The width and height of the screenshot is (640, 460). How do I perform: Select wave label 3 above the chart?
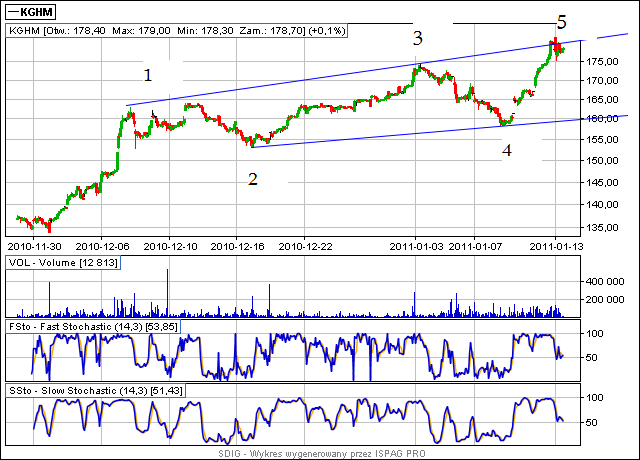[417, 38]
